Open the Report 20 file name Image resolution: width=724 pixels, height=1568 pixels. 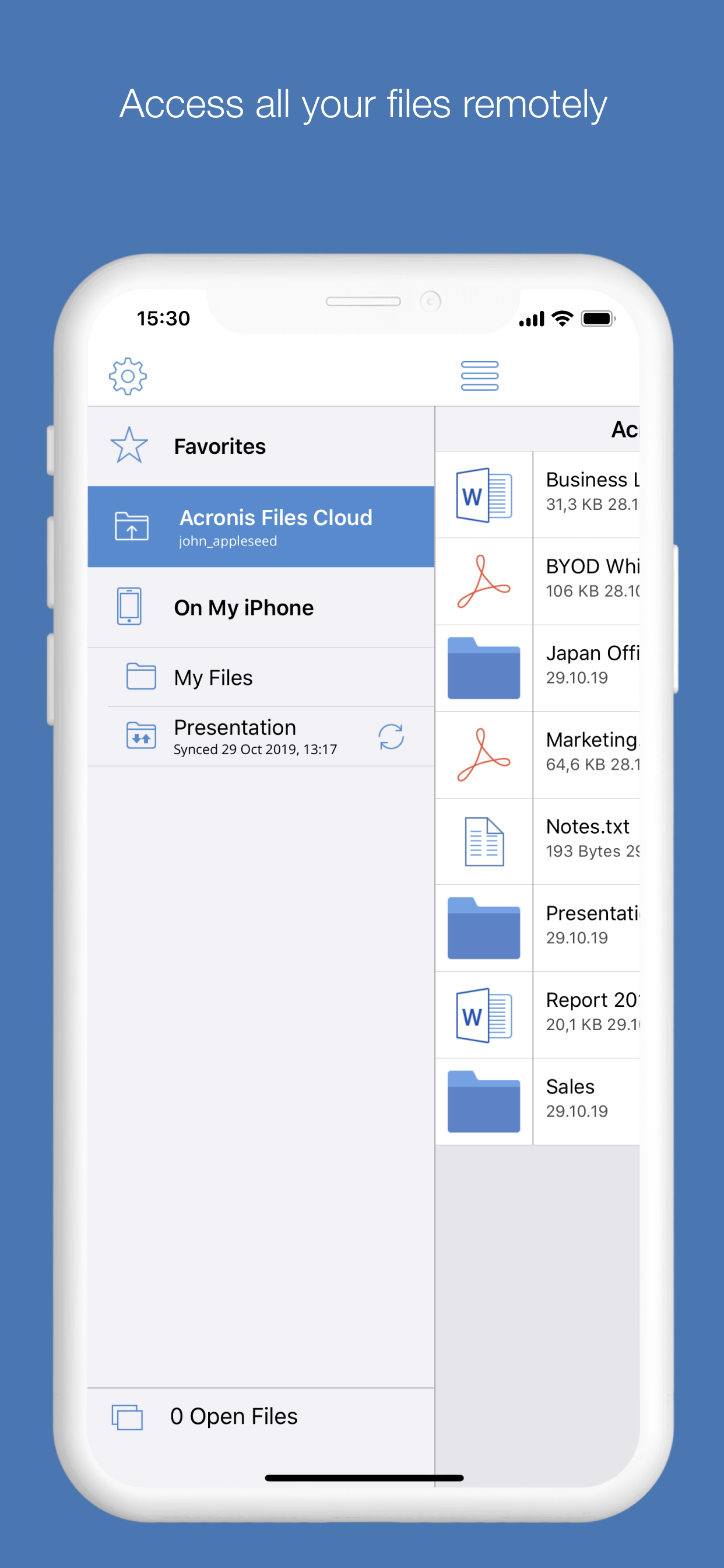coord(592,1000)
